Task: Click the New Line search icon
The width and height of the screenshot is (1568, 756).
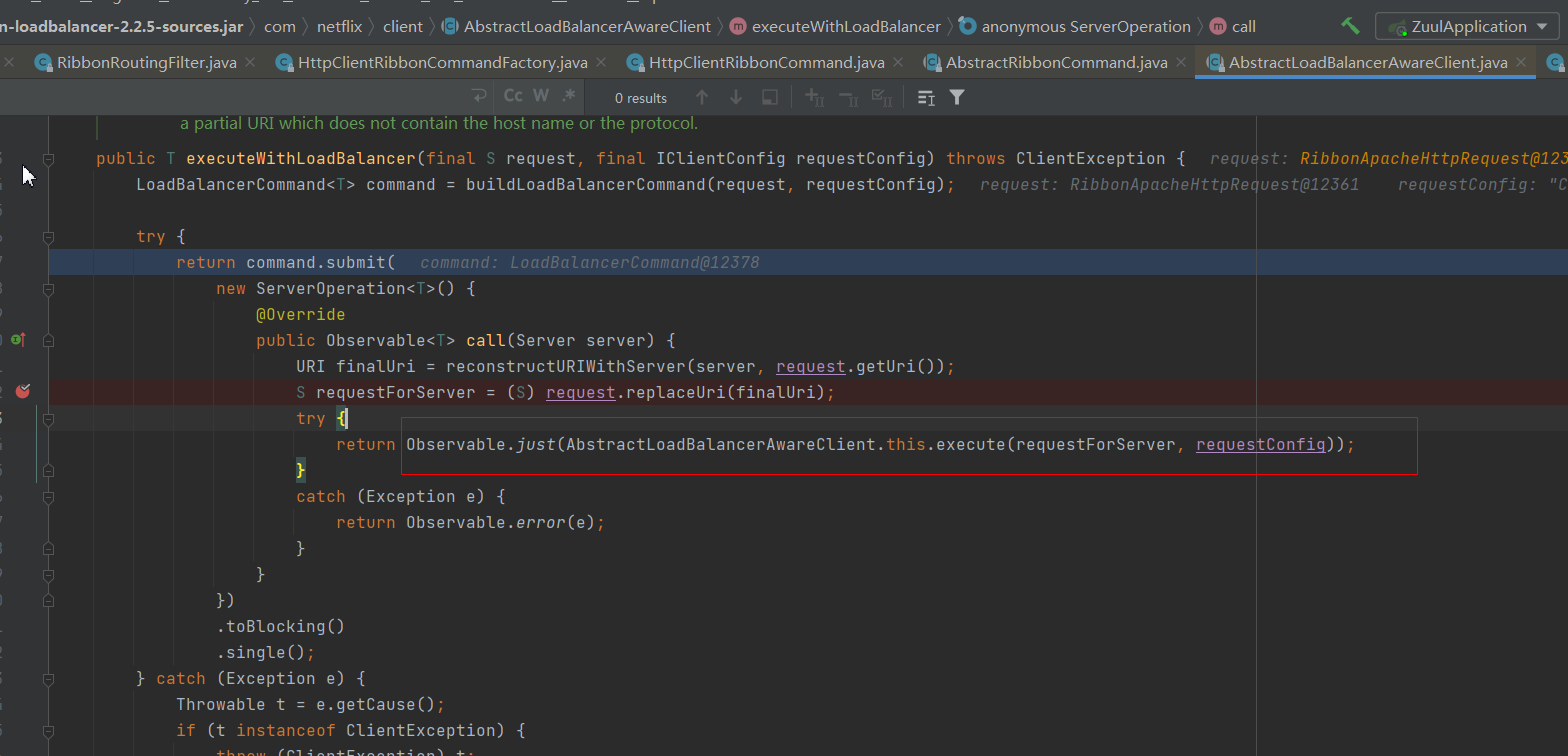Action: [480, 96]
